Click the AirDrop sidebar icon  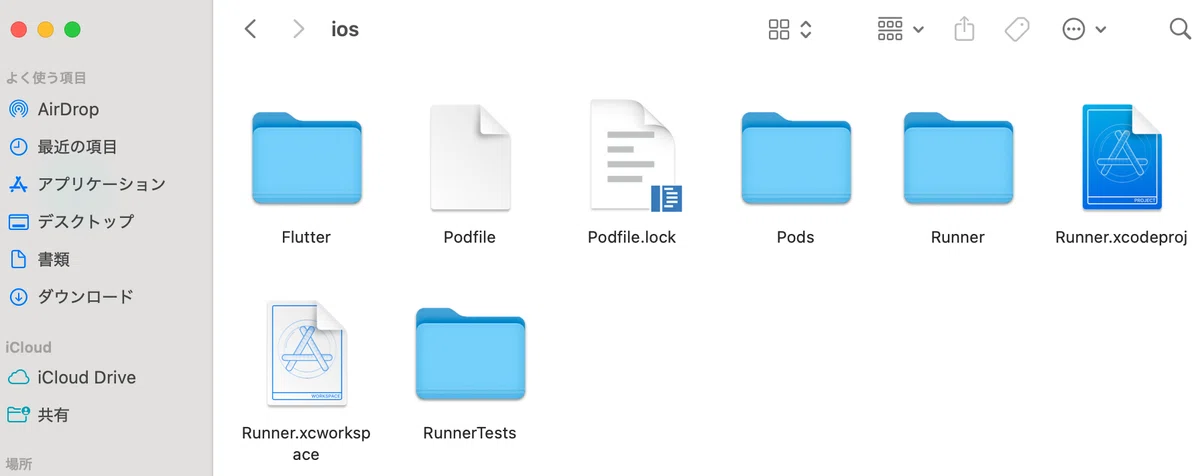point(18,109)
